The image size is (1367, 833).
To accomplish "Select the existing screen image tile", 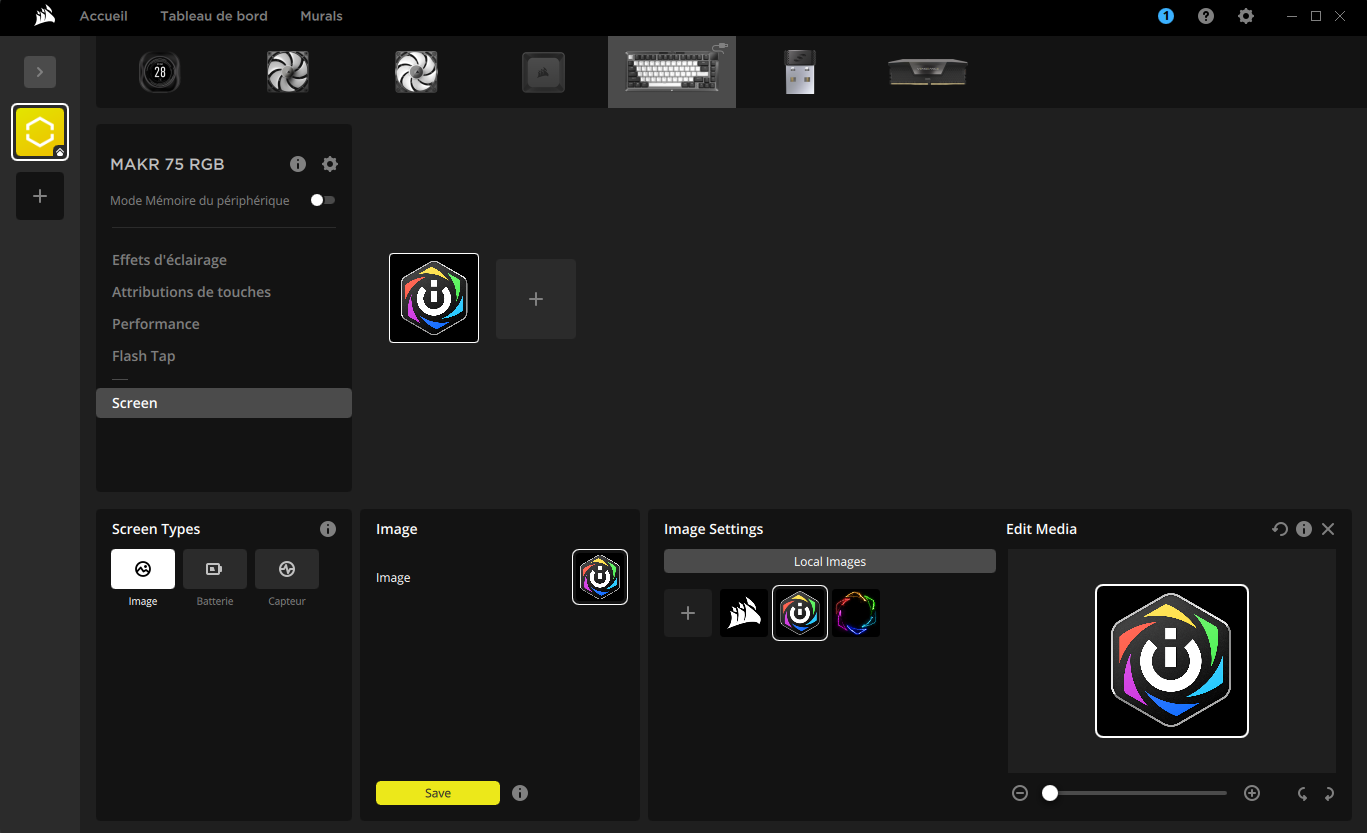I will pyautogui.click(x=434, y=298).
